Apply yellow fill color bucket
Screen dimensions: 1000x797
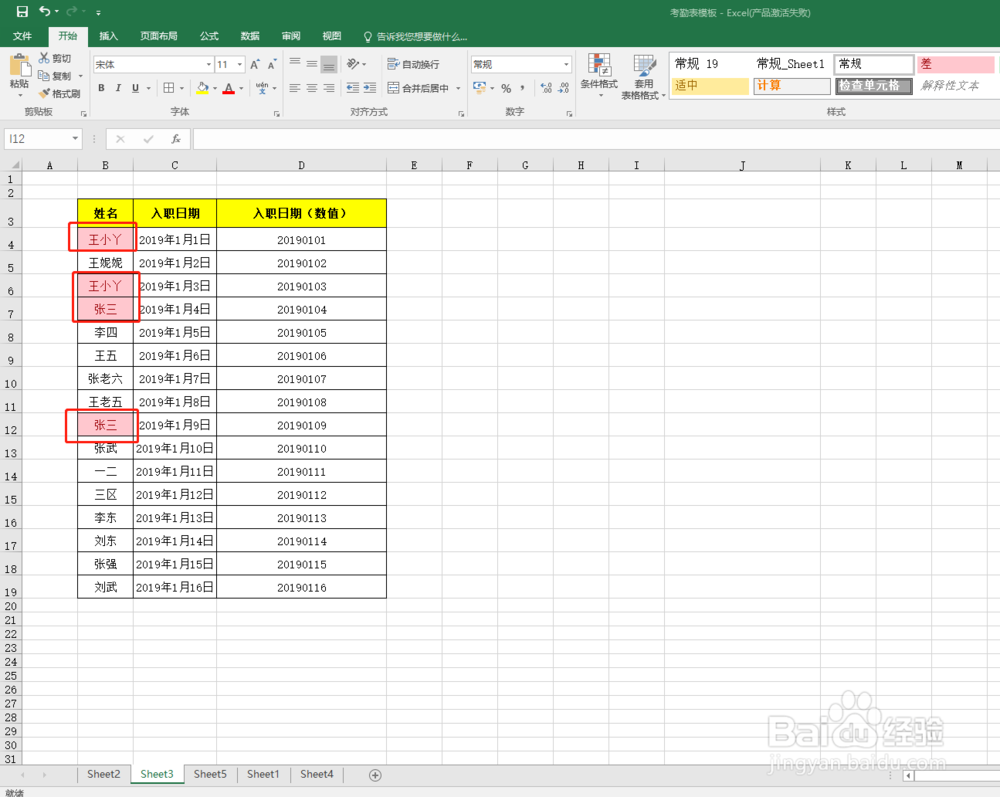click(x=203, y=88)
